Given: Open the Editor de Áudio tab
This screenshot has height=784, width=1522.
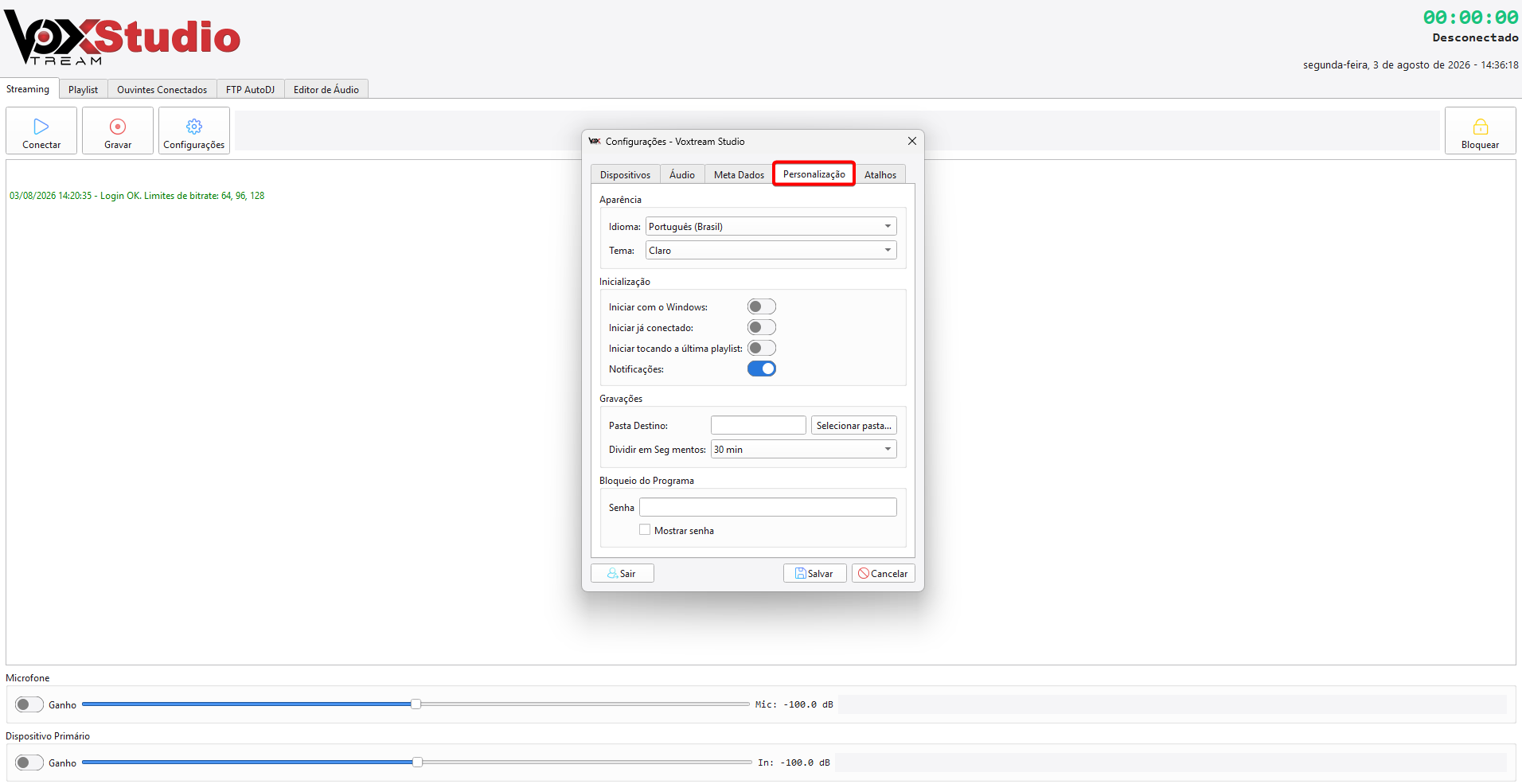Looking at the screenshot, I should pyautogui.click(x=326, y=89).
